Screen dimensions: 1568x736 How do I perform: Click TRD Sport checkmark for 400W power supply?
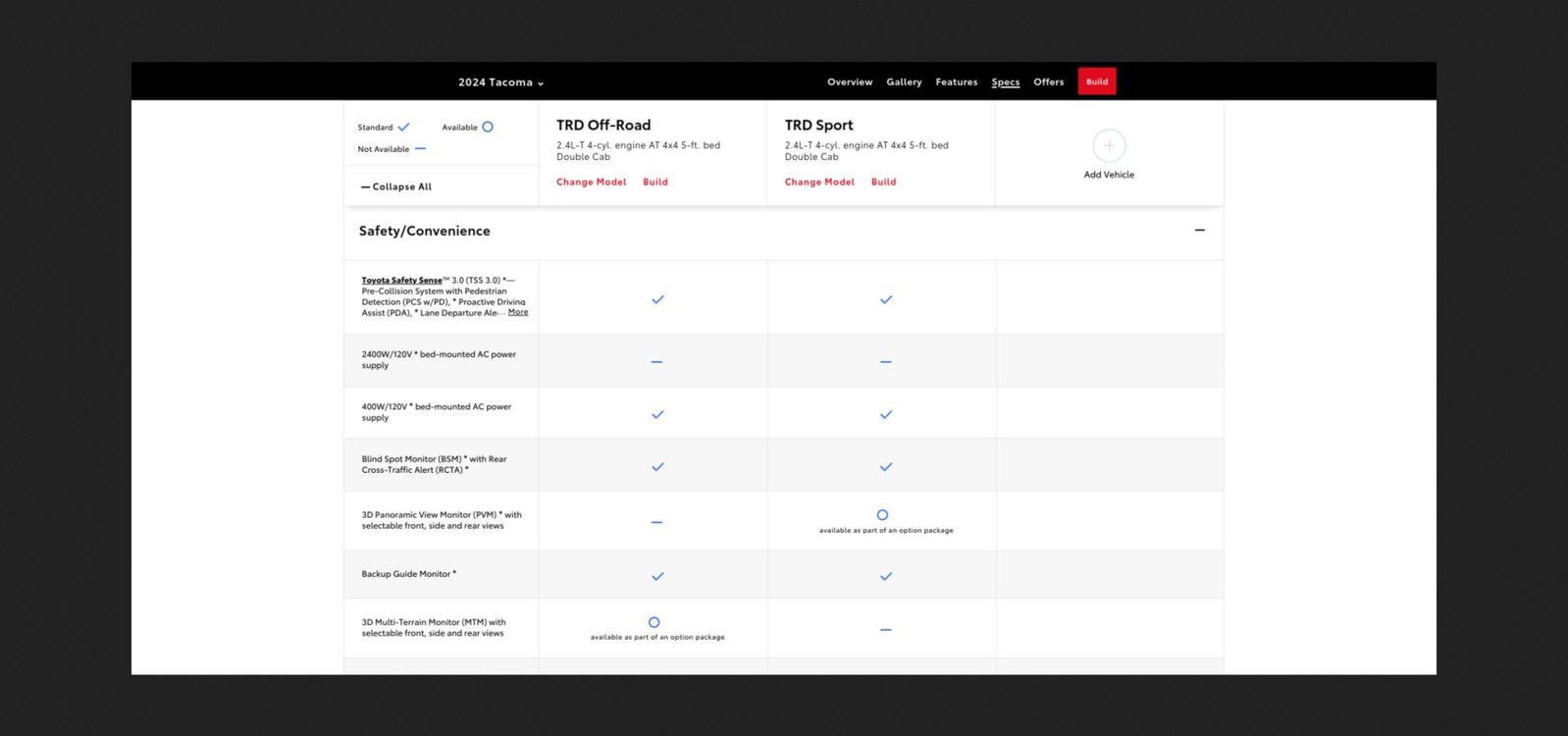pyautogui.click(x=886, y=414)
